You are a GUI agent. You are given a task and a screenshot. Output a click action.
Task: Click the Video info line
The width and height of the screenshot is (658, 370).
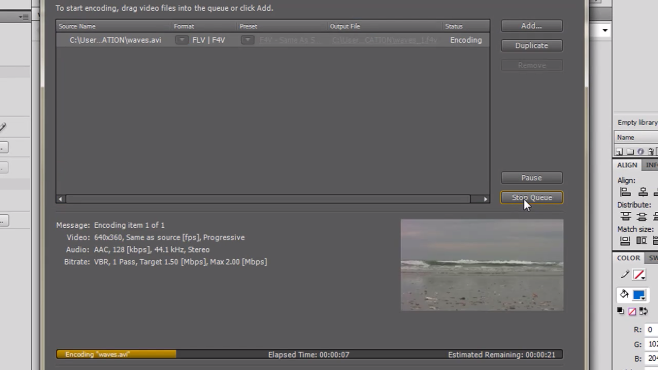(x=155, y=237)
